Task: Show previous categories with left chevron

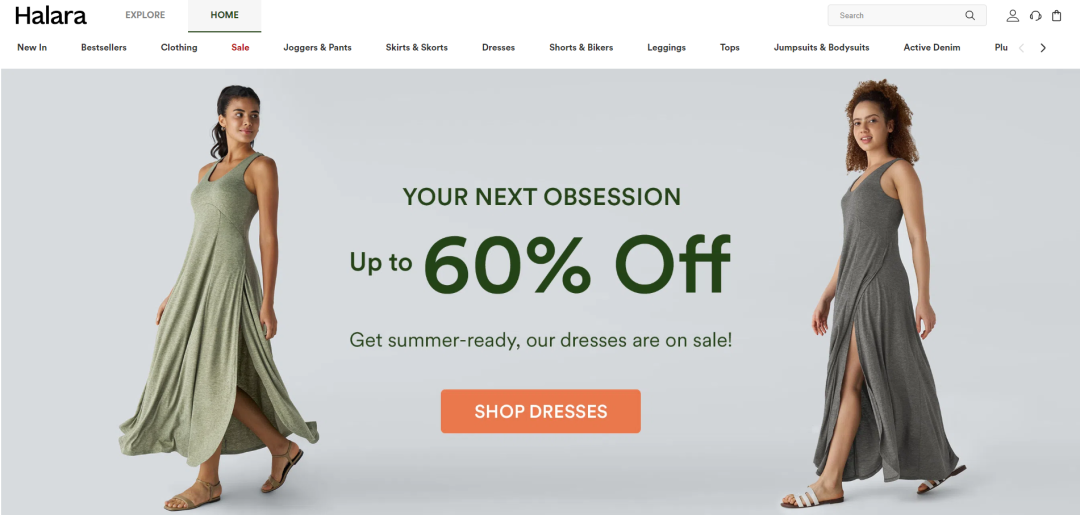Action: [x=1021, y=48]
